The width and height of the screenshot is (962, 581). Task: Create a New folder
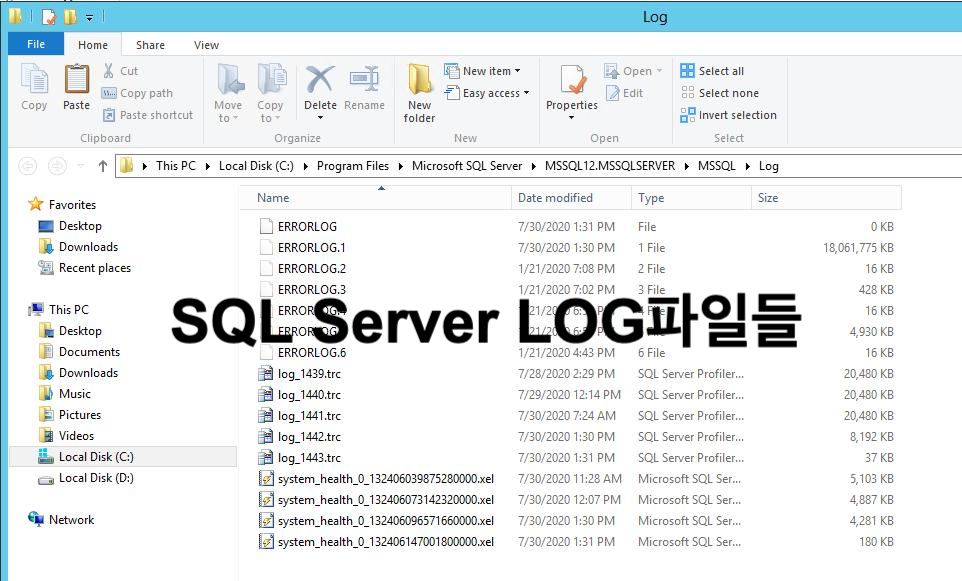tap(420, 93)
